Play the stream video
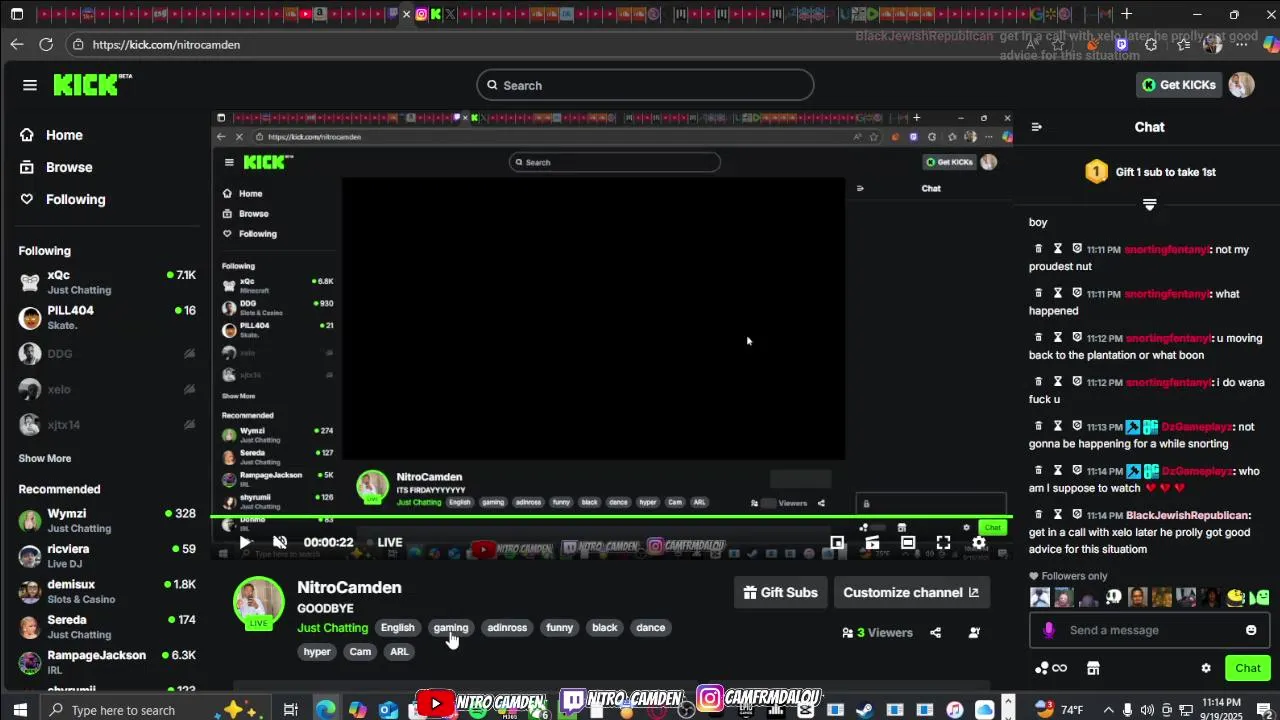 [245, 542]
